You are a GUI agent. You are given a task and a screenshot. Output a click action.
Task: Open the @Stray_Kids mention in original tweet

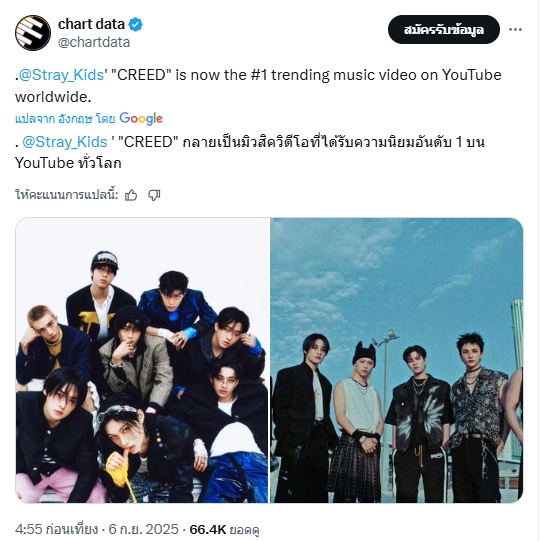61,75
